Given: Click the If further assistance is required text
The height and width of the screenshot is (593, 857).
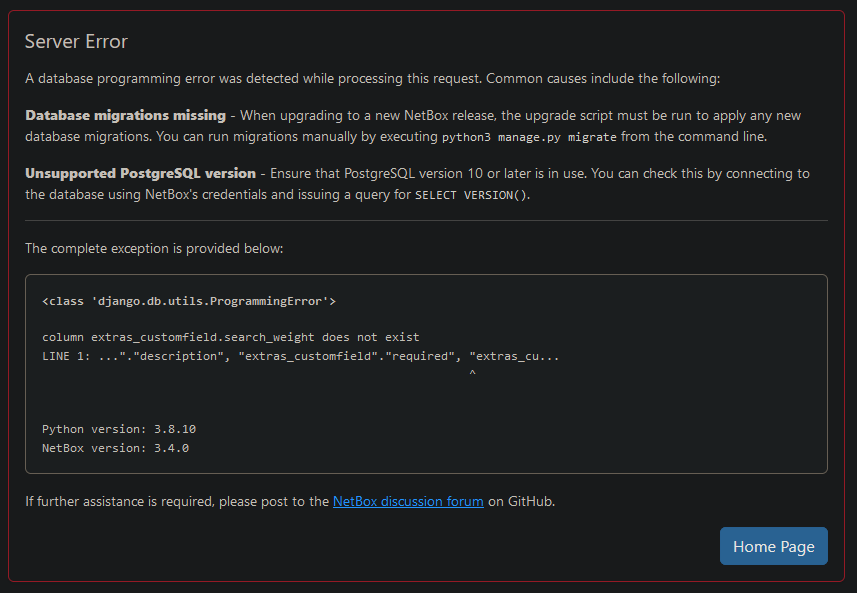Looking at the screenshot, I should click(177, 501).
